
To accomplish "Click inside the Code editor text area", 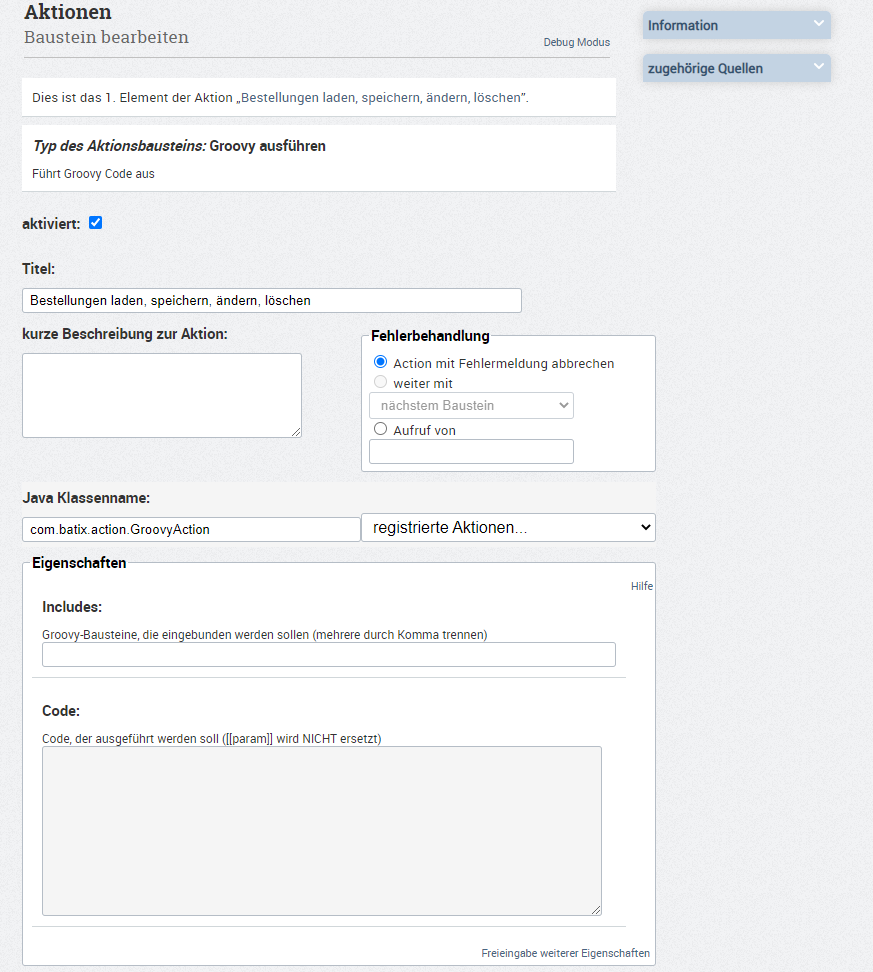I will pyautogui.click(x=321, y=830).
